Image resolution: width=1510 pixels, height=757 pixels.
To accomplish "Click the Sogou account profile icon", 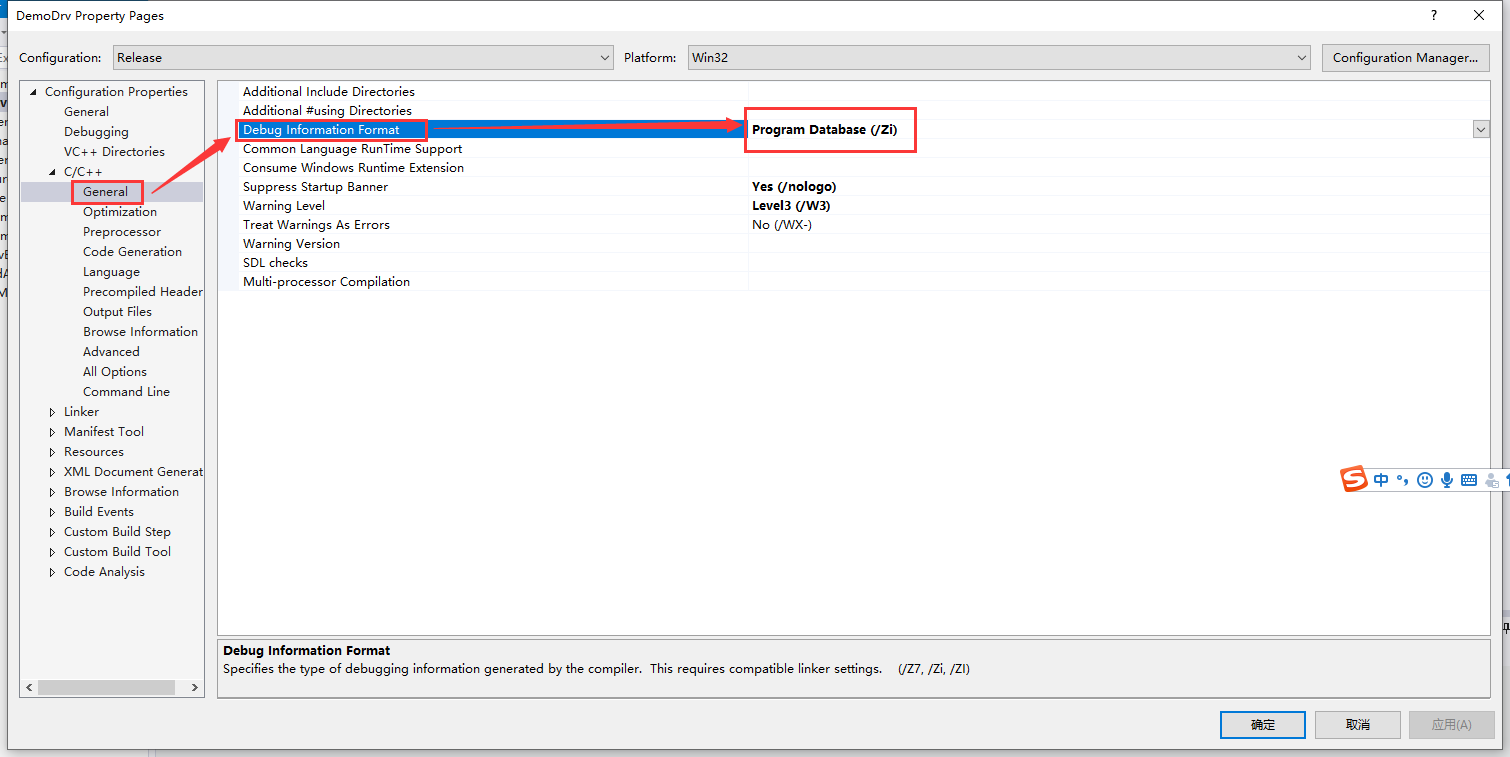I will coord(1491,480).
